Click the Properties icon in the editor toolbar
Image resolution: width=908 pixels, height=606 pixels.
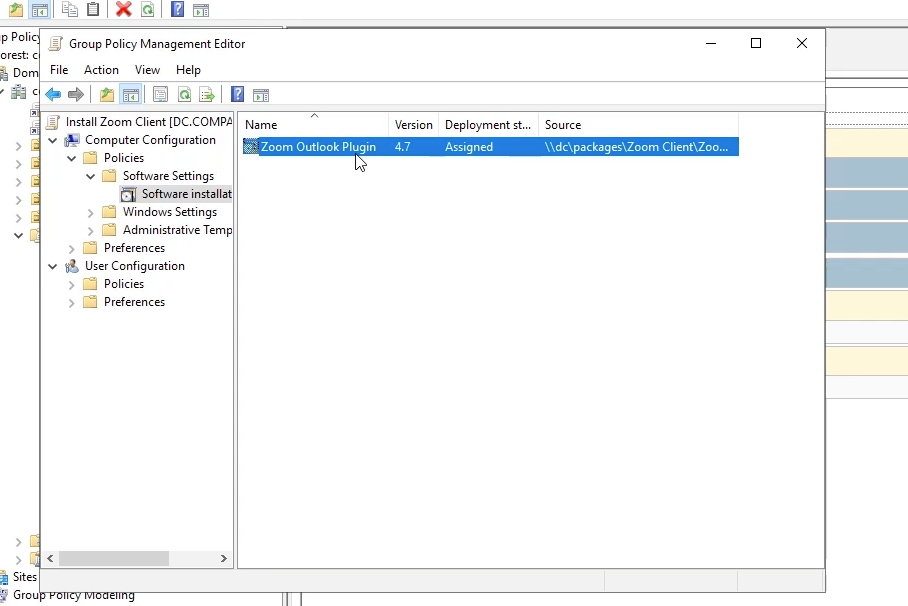click(160, 95)
